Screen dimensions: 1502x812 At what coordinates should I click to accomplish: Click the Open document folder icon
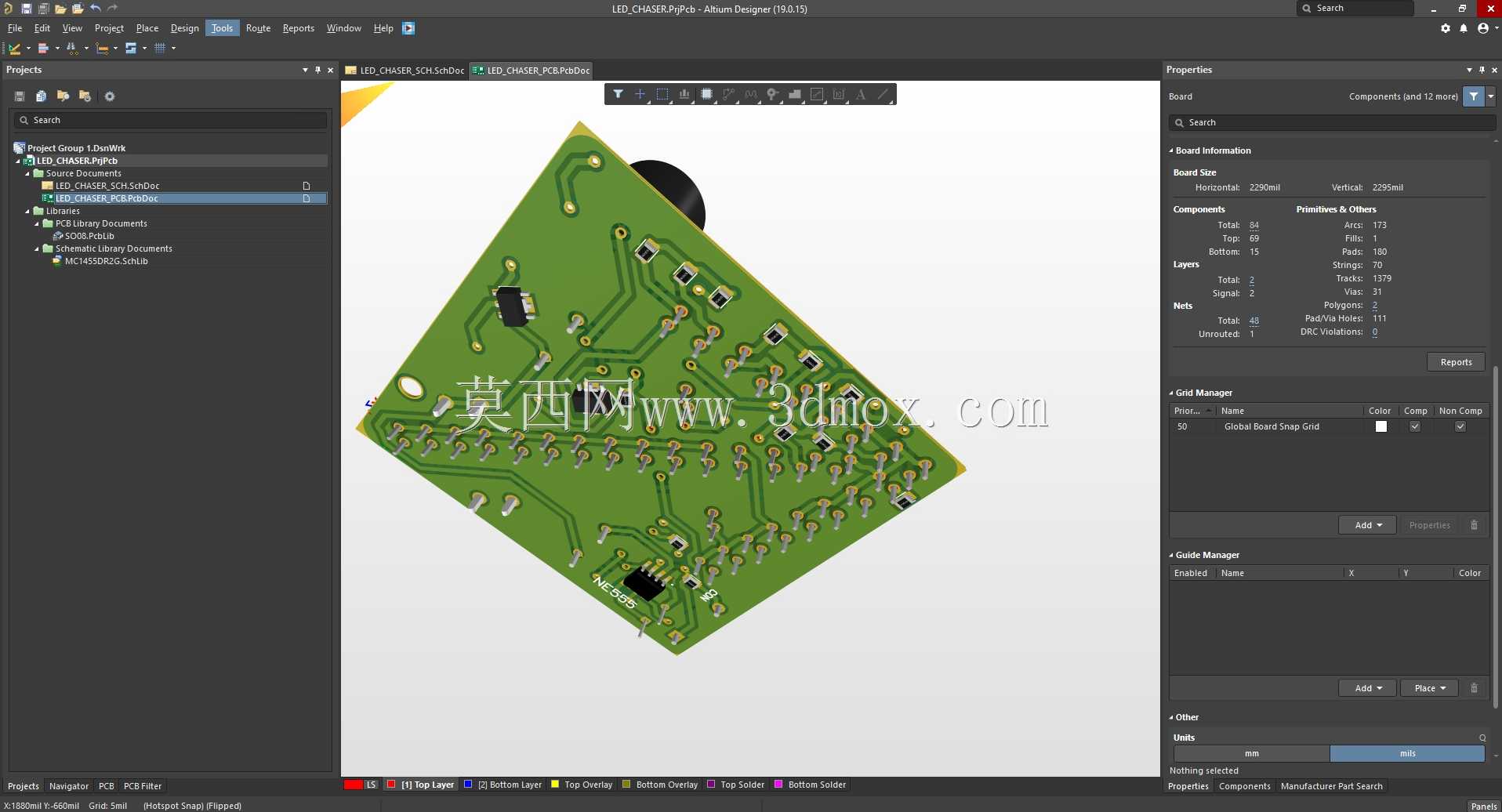tap(60, 9)
